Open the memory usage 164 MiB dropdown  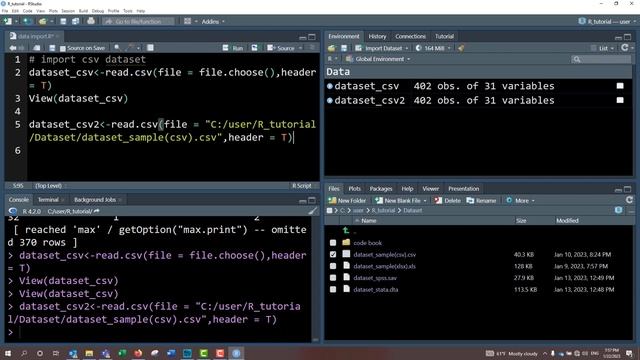coord(433,48)
